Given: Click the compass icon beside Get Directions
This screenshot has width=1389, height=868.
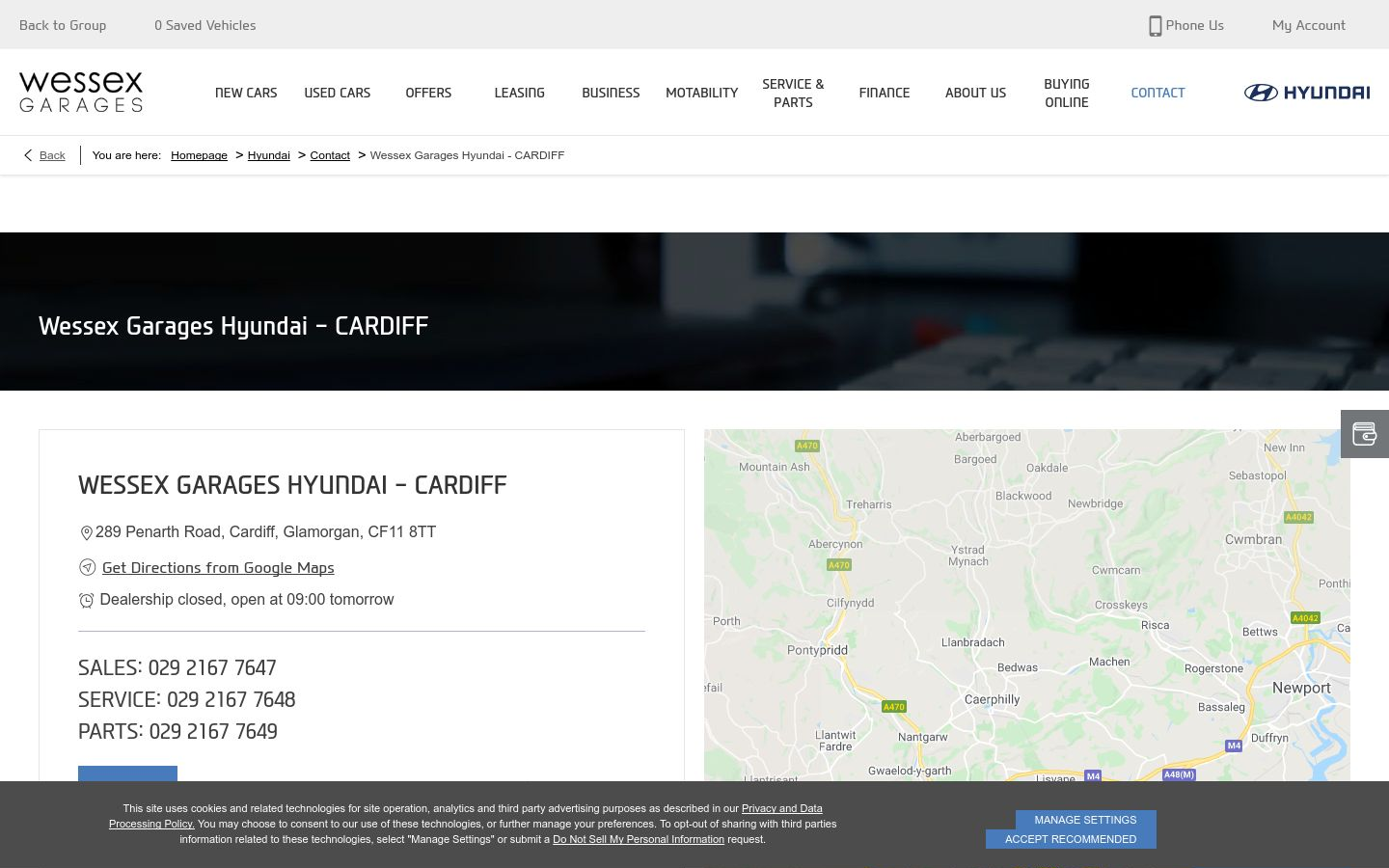Looking at the screenshot, I should click(87, 567).
